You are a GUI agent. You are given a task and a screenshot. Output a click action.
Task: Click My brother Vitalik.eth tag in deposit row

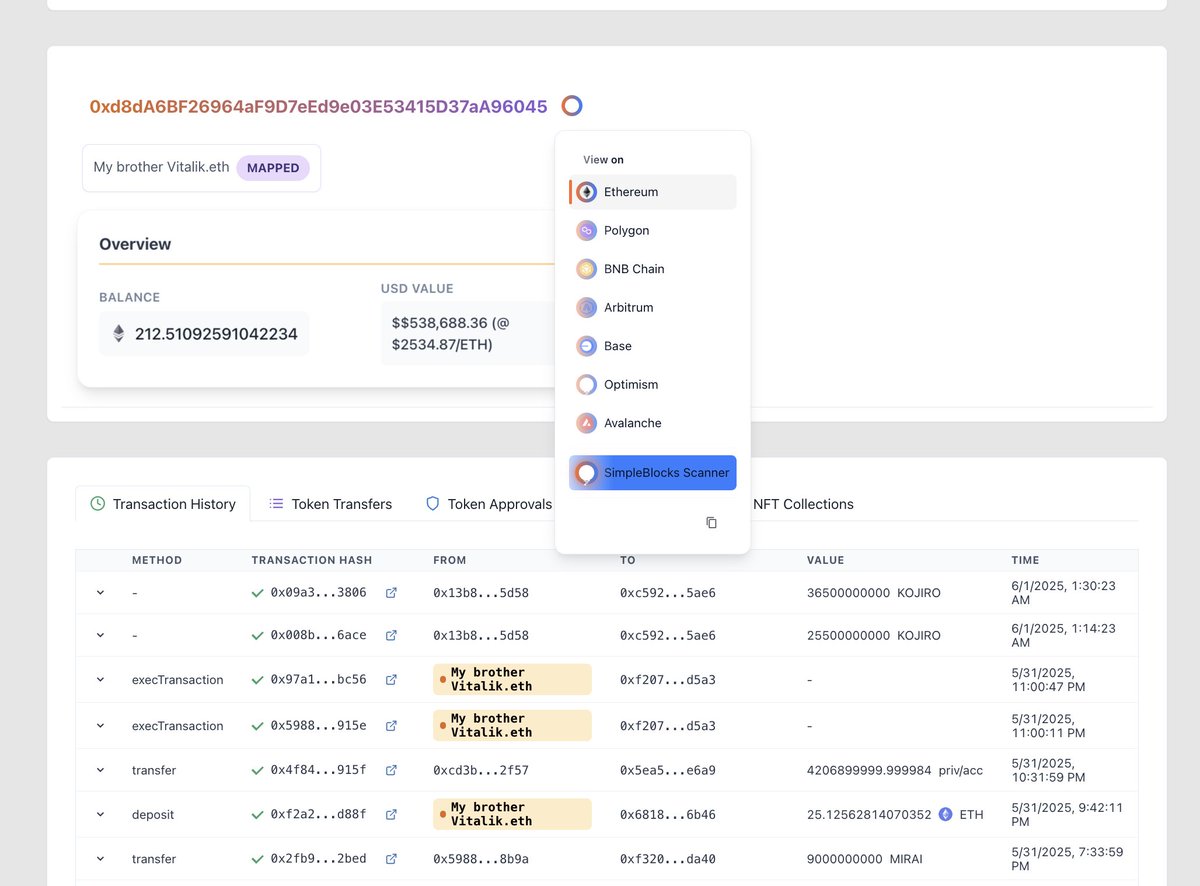(x=512, y=814)
